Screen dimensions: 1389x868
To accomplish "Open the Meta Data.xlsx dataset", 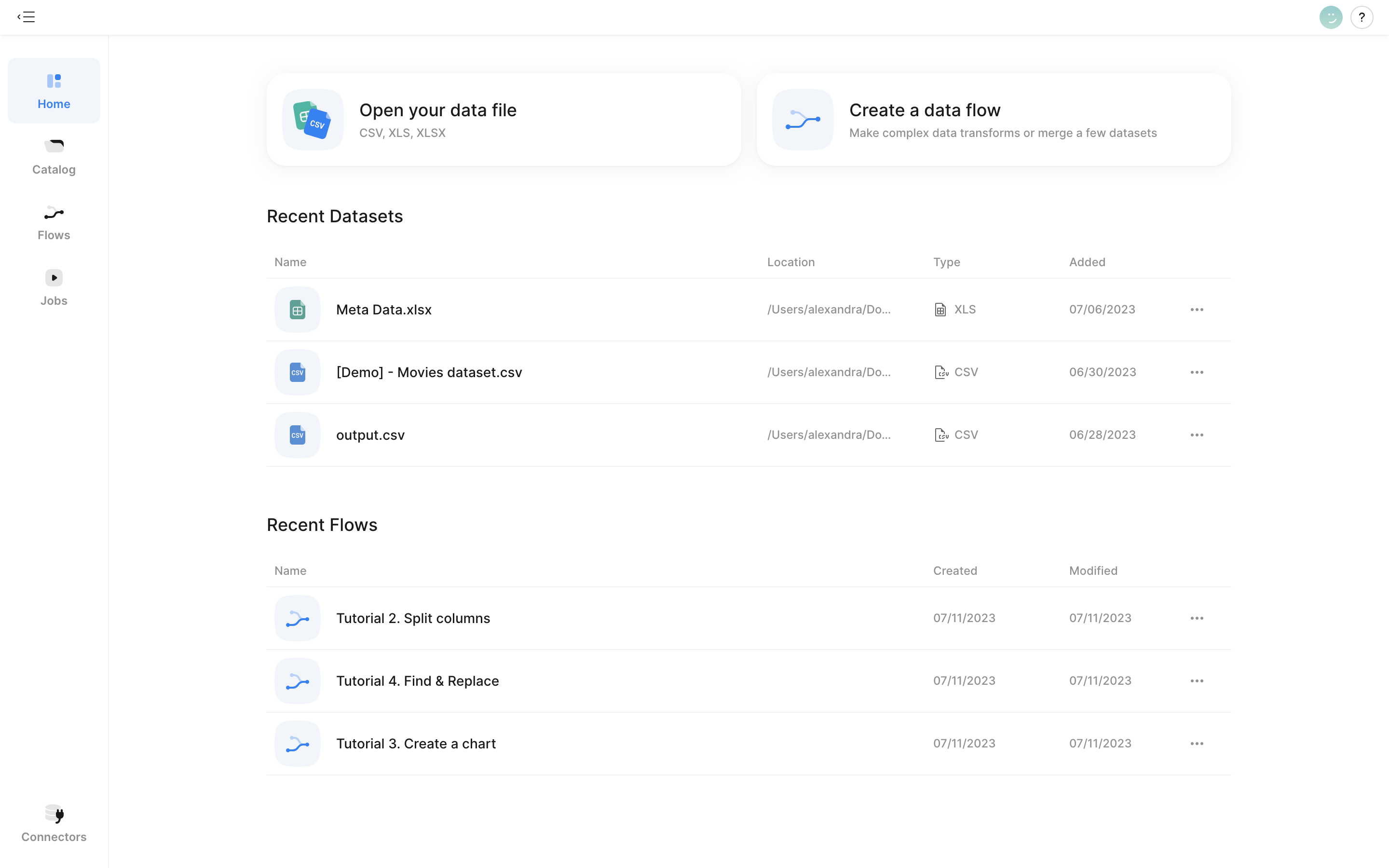I will coord(383,310).
